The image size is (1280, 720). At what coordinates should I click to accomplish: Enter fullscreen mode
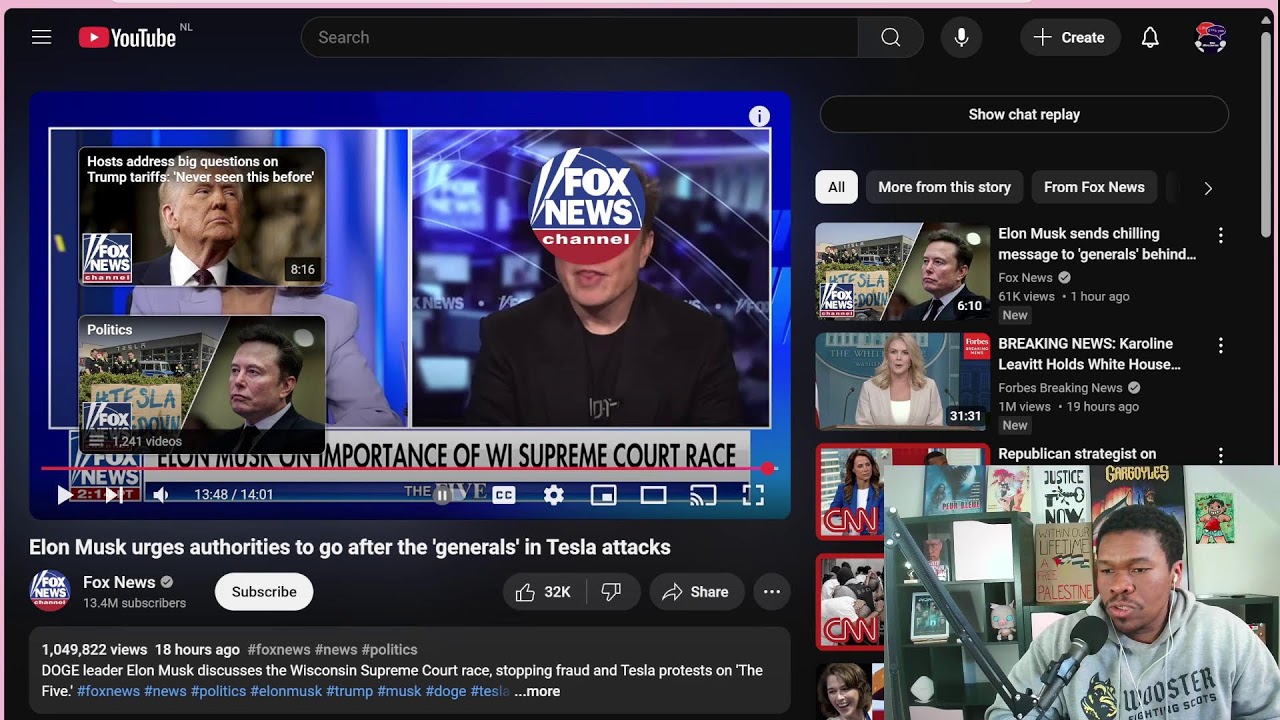[753, 494]
